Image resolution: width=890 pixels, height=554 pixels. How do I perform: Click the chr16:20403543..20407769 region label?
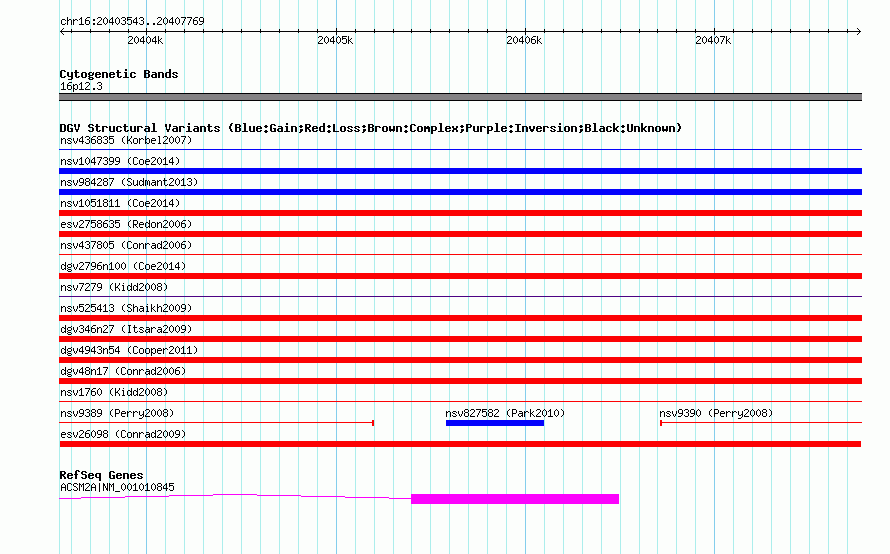132,21
